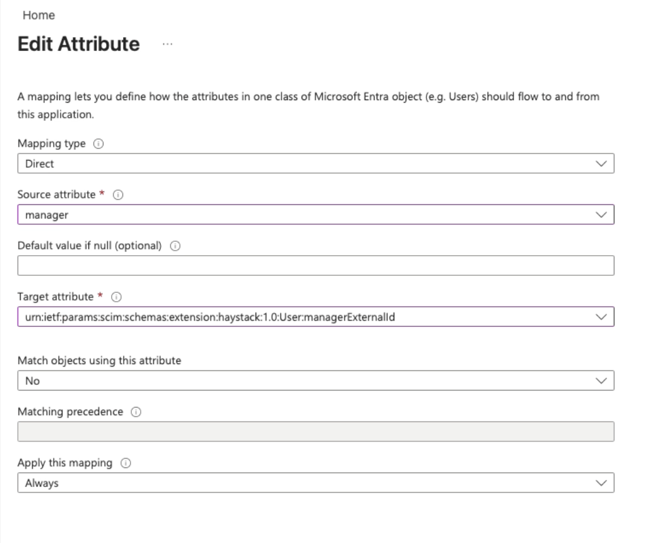
Task: Click the Default value if null text box
Action: pyautogui.click(x=315, y=265)
